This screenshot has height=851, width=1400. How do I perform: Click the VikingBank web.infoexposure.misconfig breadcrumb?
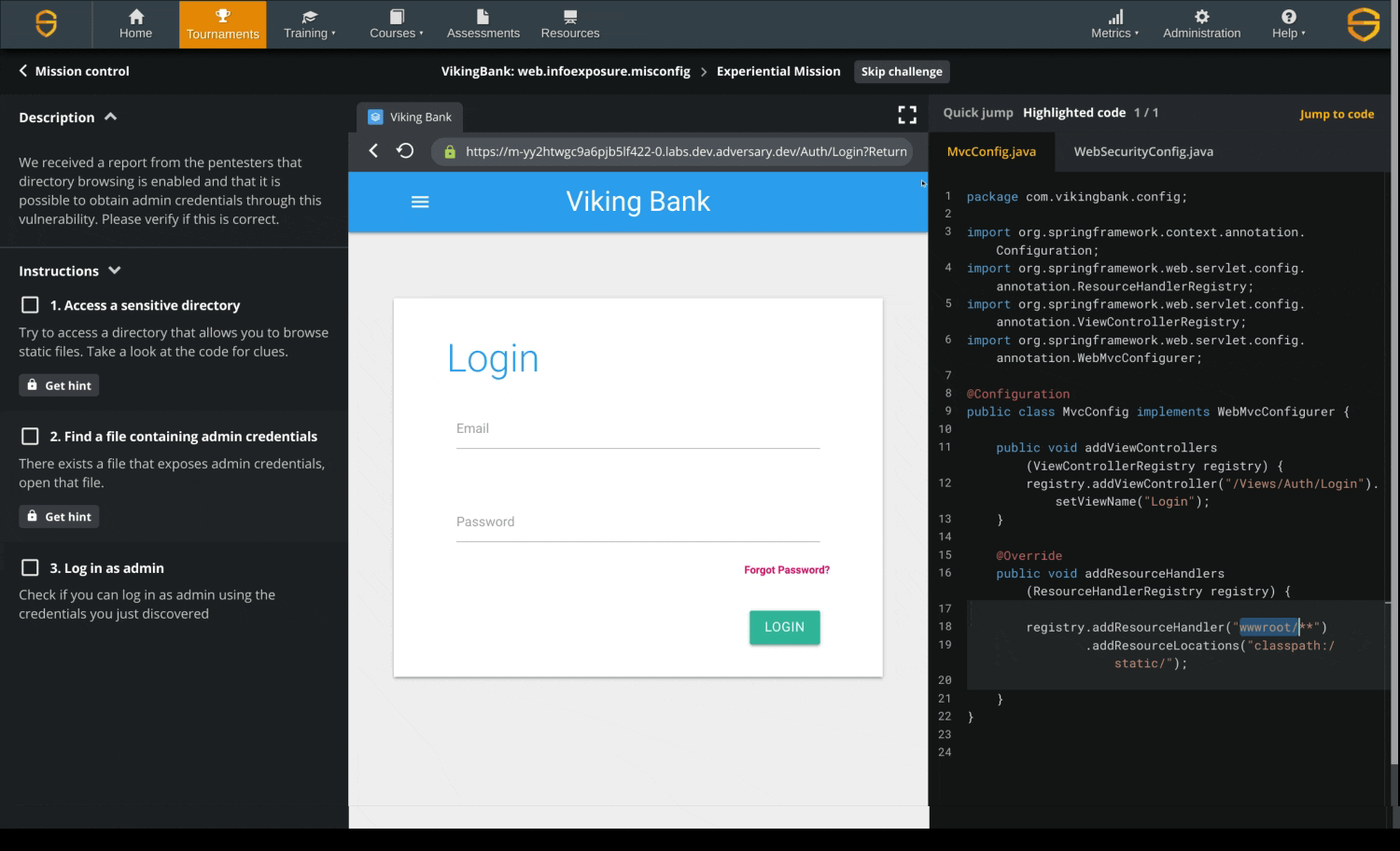[x=566, y=71]
